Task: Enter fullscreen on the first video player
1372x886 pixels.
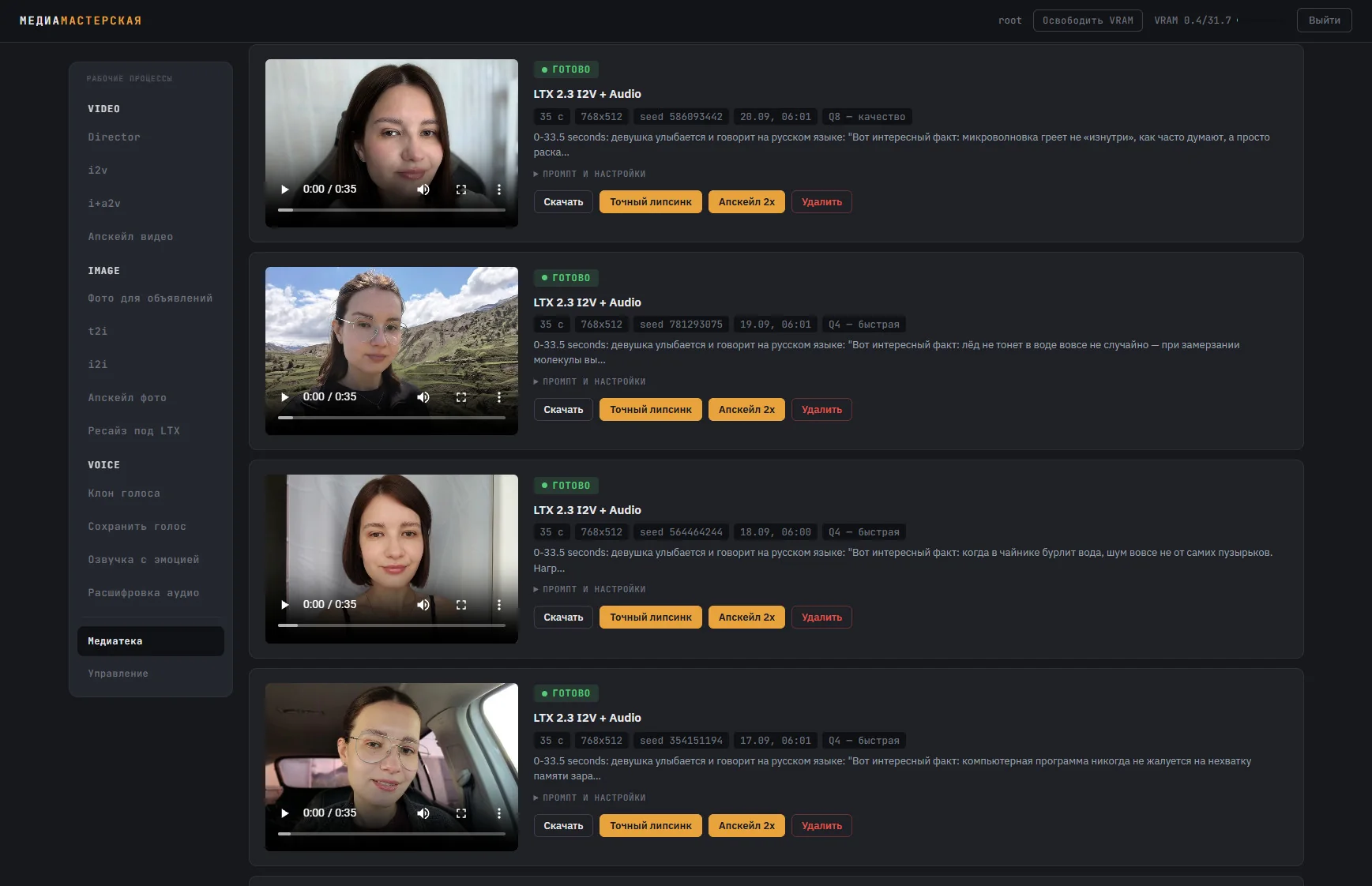Action: click(461, 190)
